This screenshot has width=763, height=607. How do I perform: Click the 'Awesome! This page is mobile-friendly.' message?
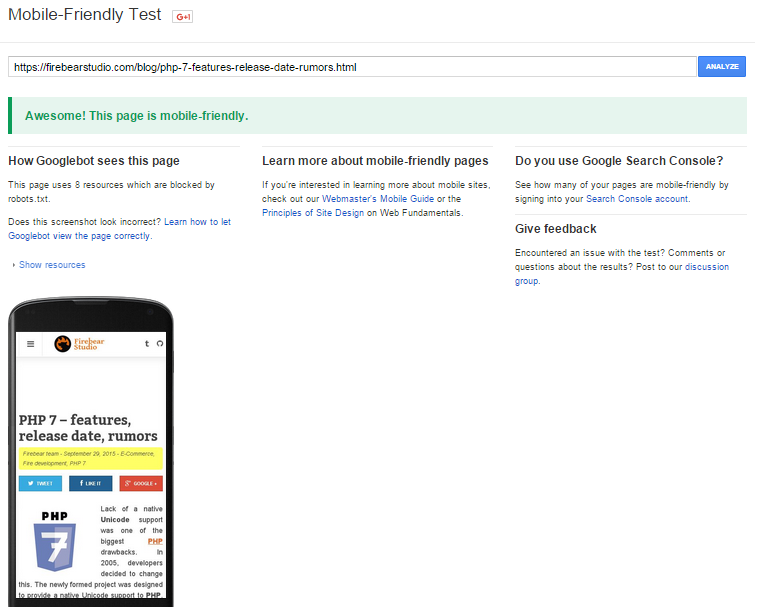tap(137, 116)
